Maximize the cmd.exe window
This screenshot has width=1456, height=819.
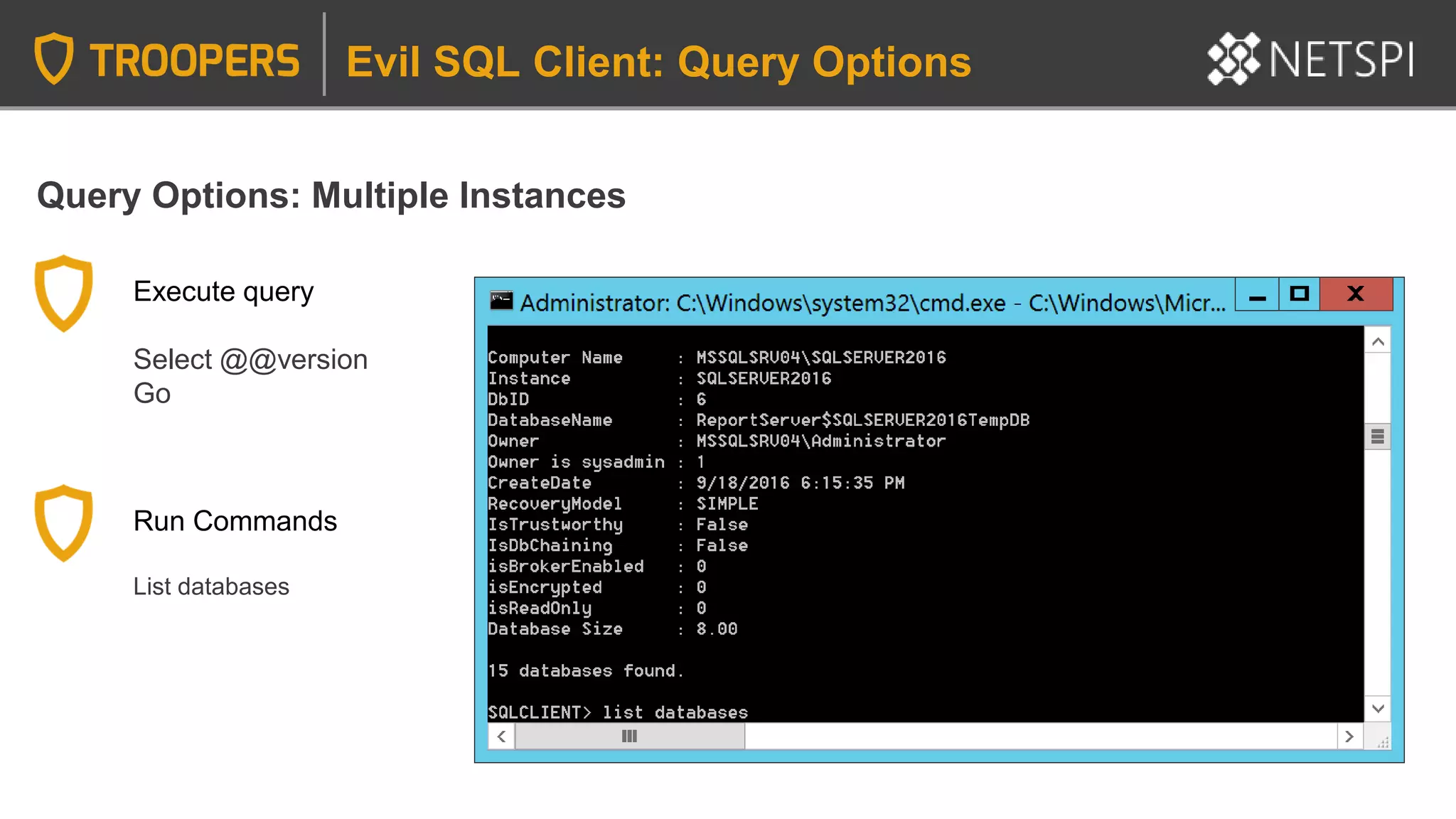[x=1300, y=294]
